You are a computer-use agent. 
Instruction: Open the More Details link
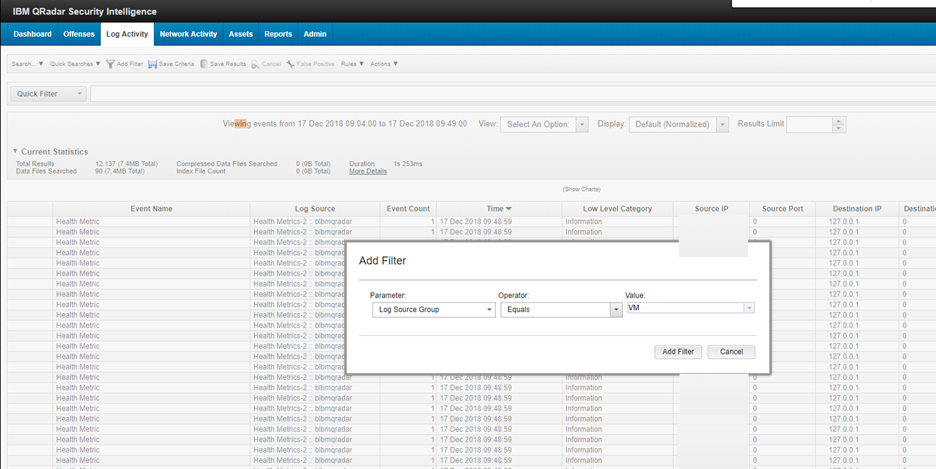pos(368,171)
